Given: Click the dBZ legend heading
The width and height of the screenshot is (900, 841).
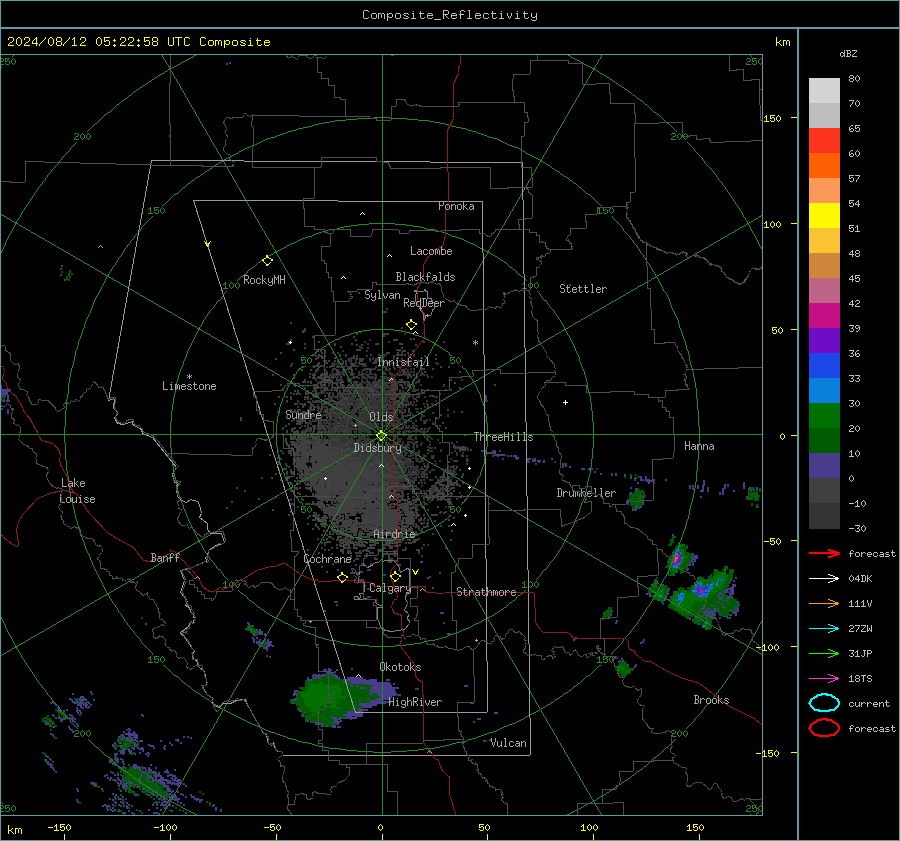Looking at the screenshot, I should (x=848, y=53).
